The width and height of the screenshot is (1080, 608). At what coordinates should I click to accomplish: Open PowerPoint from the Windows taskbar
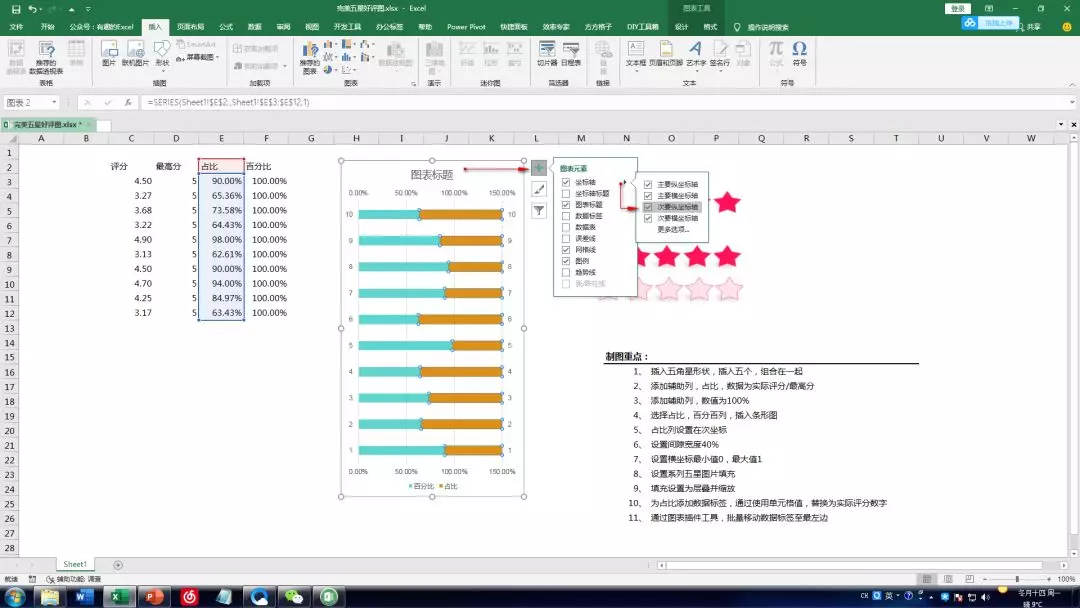pos(153,597)
